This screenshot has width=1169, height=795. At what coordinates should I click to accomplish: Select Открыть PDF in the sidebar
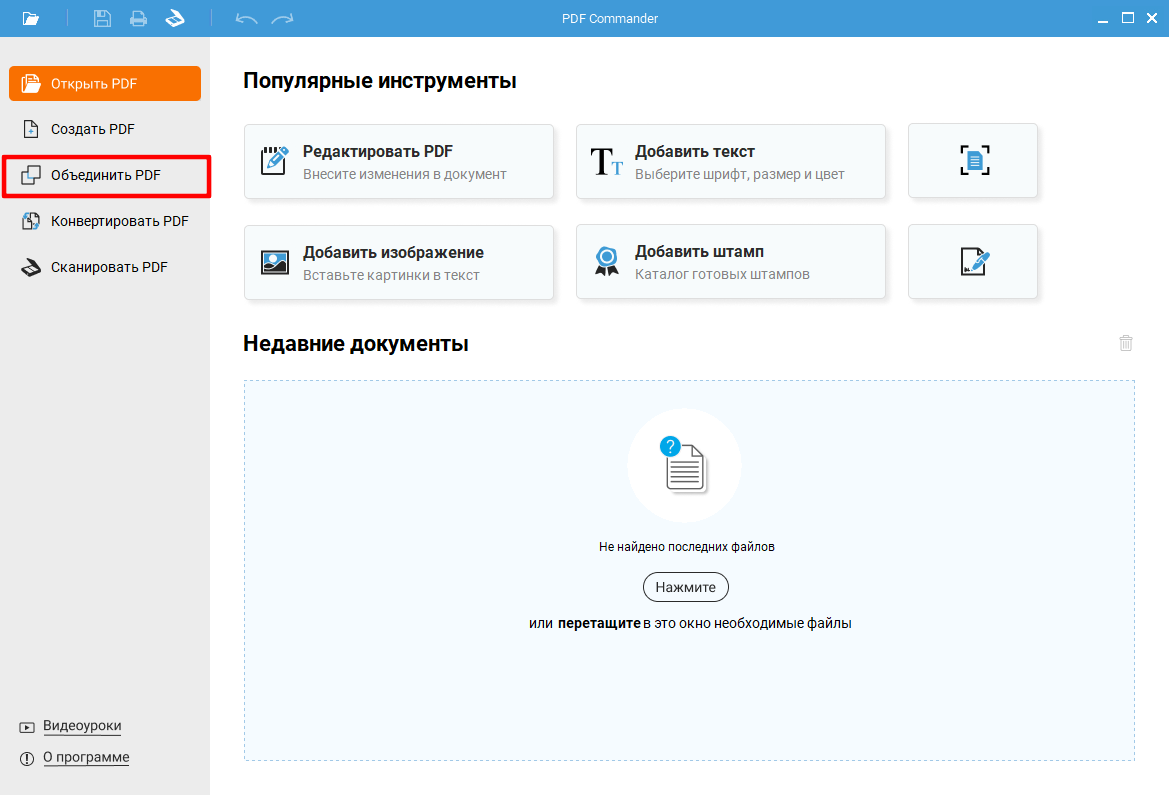click(105, 84)
